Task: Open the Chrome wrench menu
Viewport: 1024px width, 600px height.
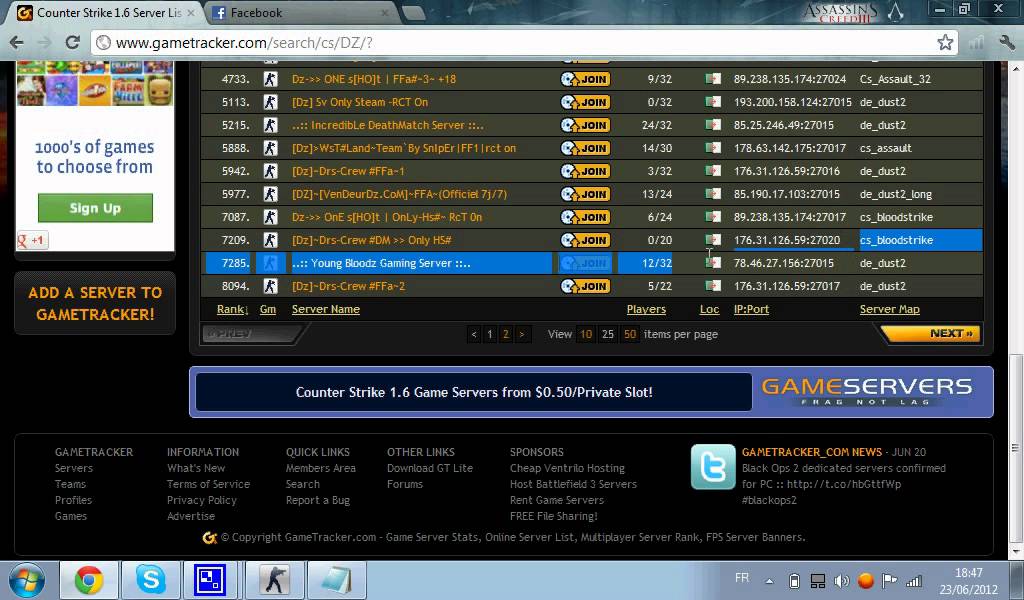Action: pyautogui.click(x=1006, y=42)
